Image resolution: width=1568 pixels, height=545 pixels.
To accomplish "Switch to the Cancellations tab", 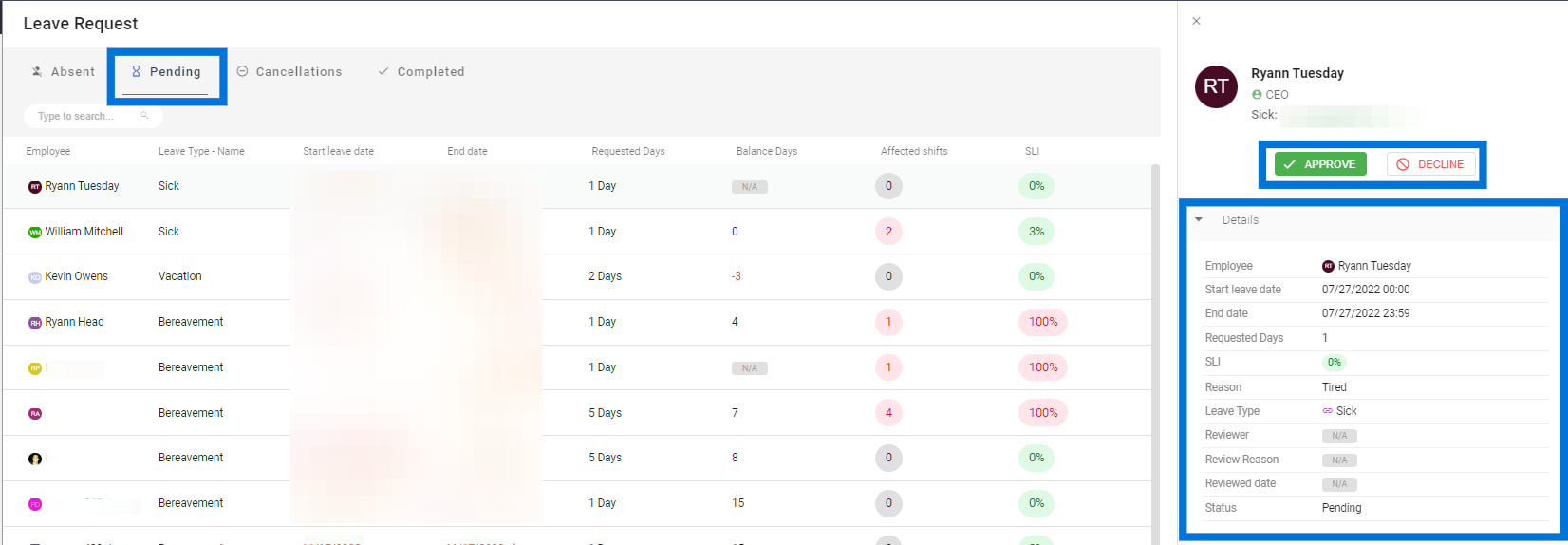I will (x=289, y=72).
